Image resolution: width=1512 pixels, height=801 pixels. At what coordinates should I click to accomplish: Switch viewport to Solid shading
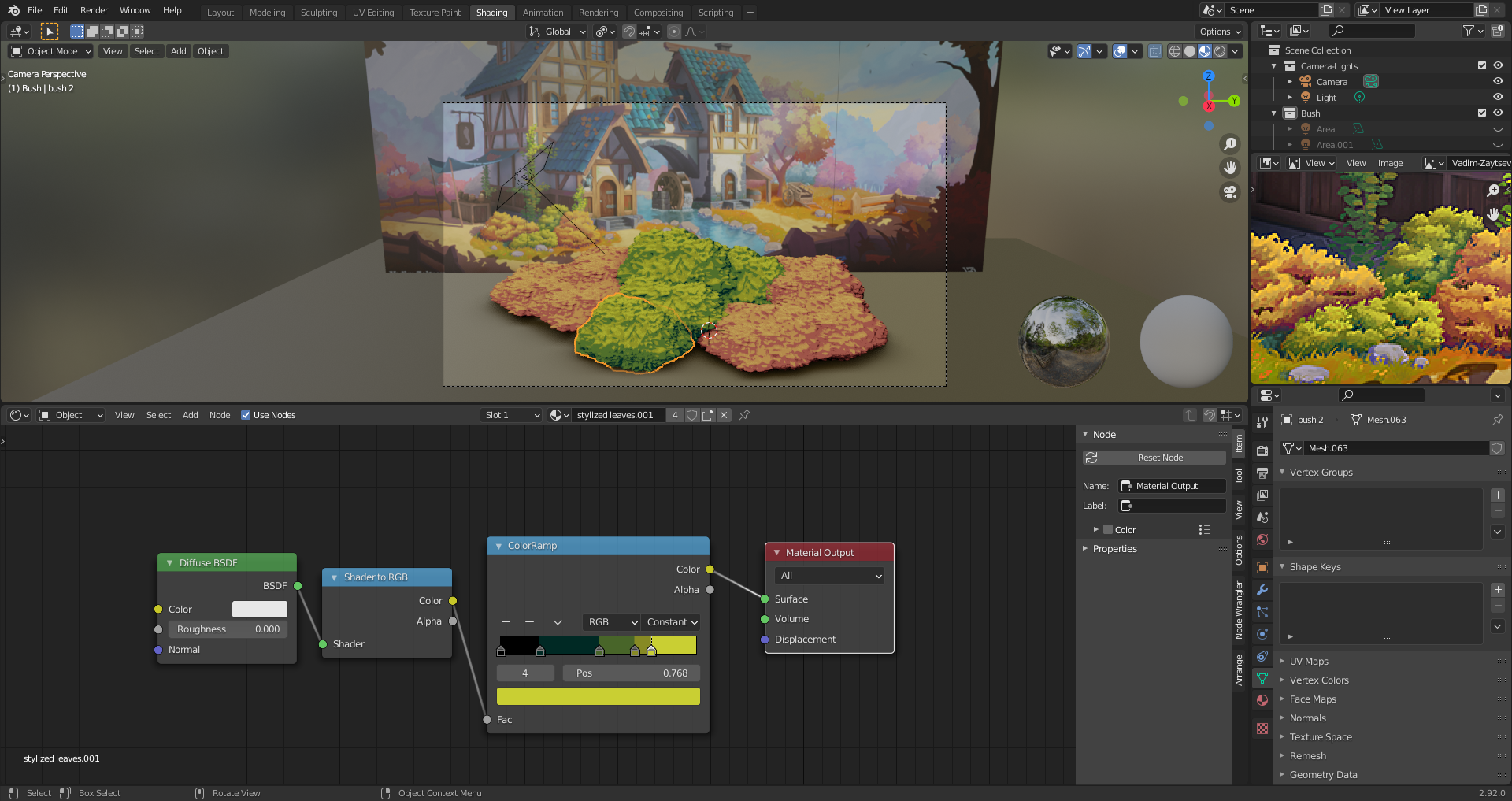[1190, 51]
